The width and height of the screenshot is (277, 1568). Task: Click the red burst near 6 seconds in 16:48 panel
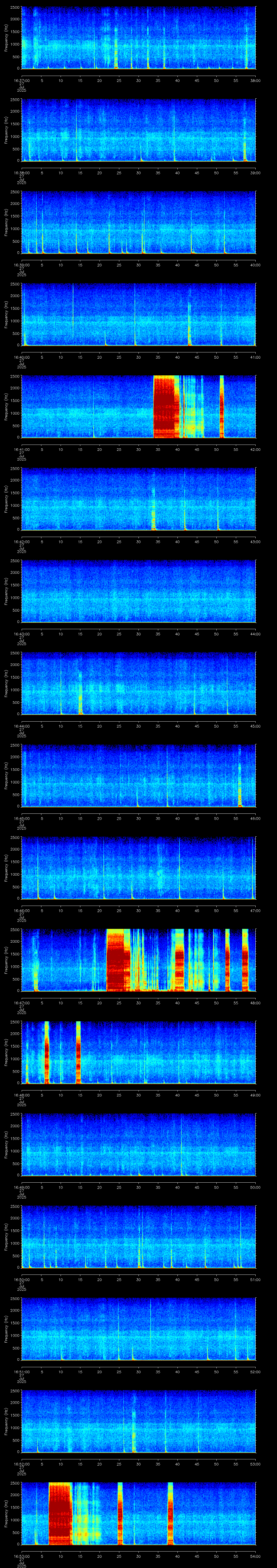[47, 1052]
